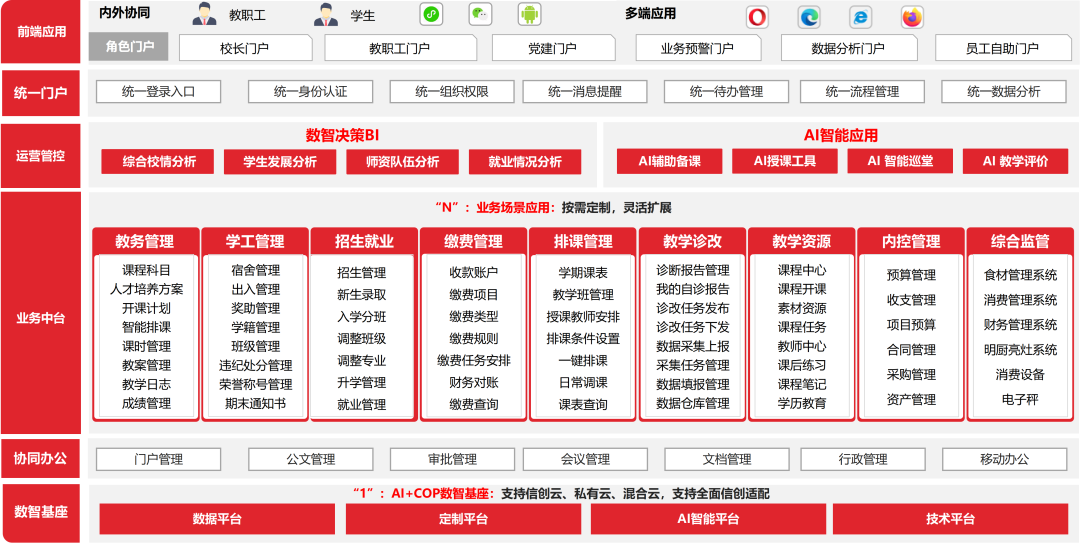Click the 移动办公 box
This screenshot has width=1080, height=544.
point(1004,459)
